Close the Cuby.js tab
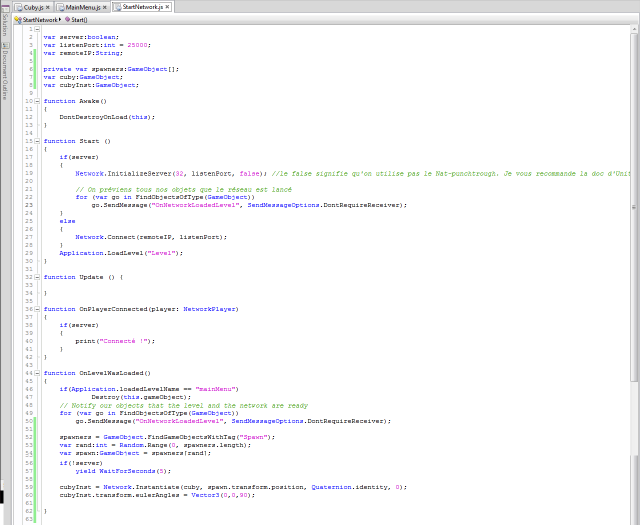 click(x=47, y=7)
